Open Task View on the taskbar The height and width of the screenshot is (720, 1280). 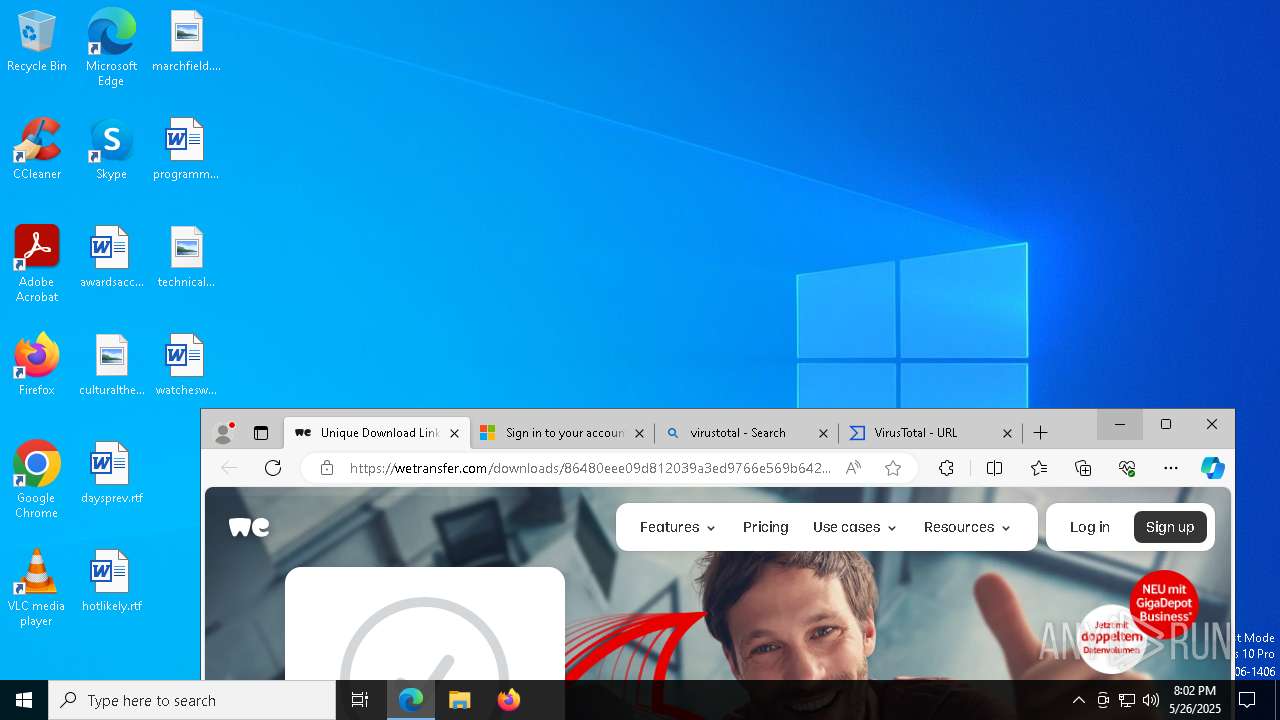point(360,700)
